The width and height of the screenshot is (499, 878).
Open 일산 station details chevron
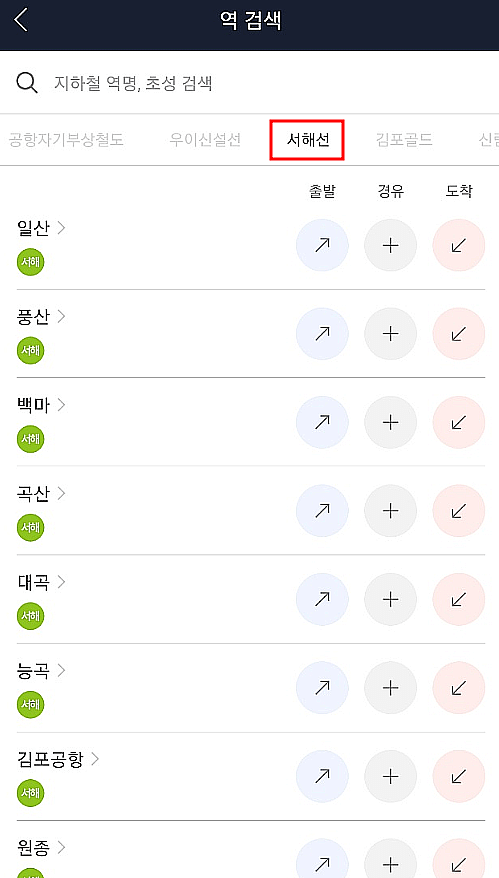61,228
